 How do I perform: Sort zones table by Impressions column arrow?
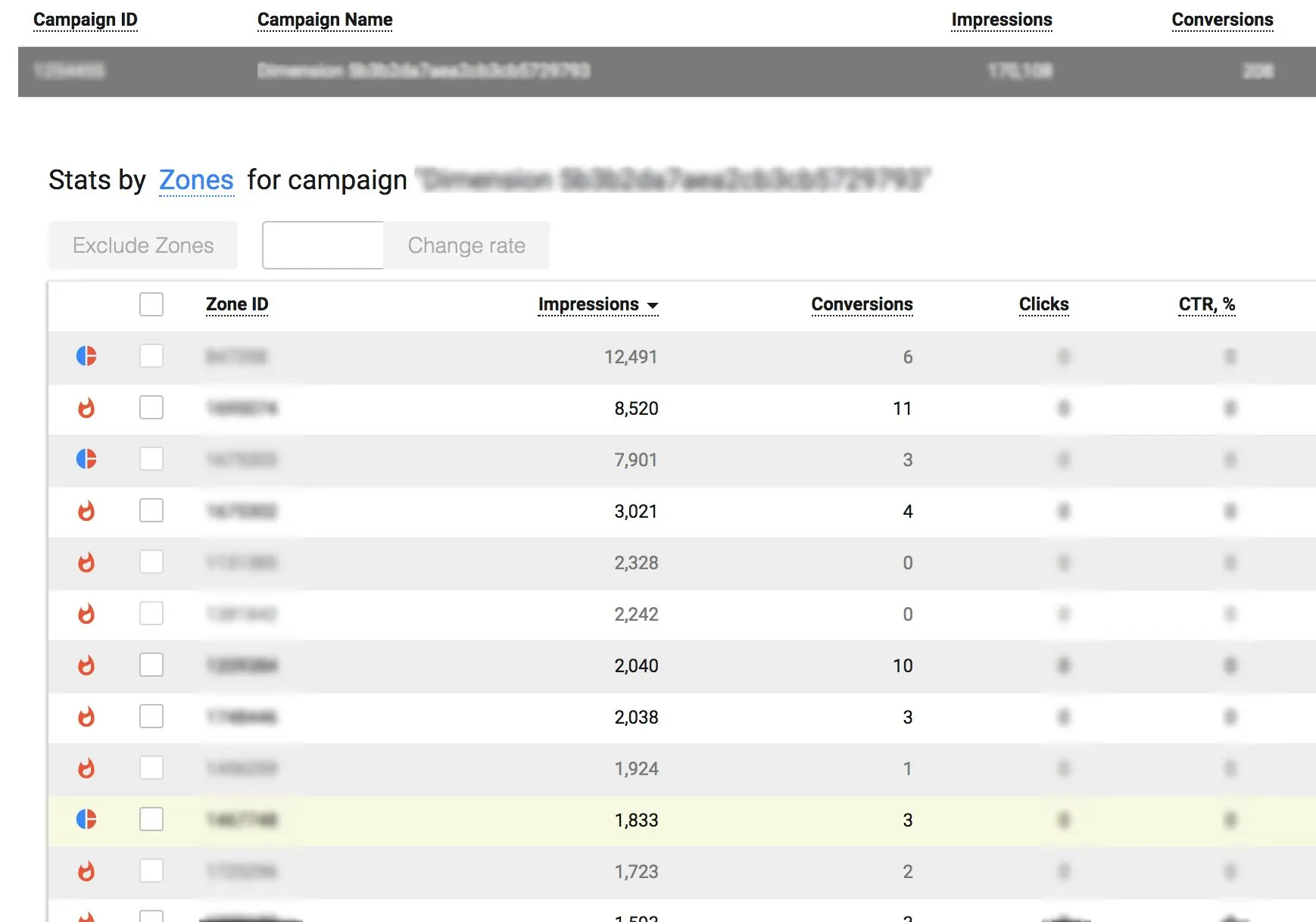point(652,305)
